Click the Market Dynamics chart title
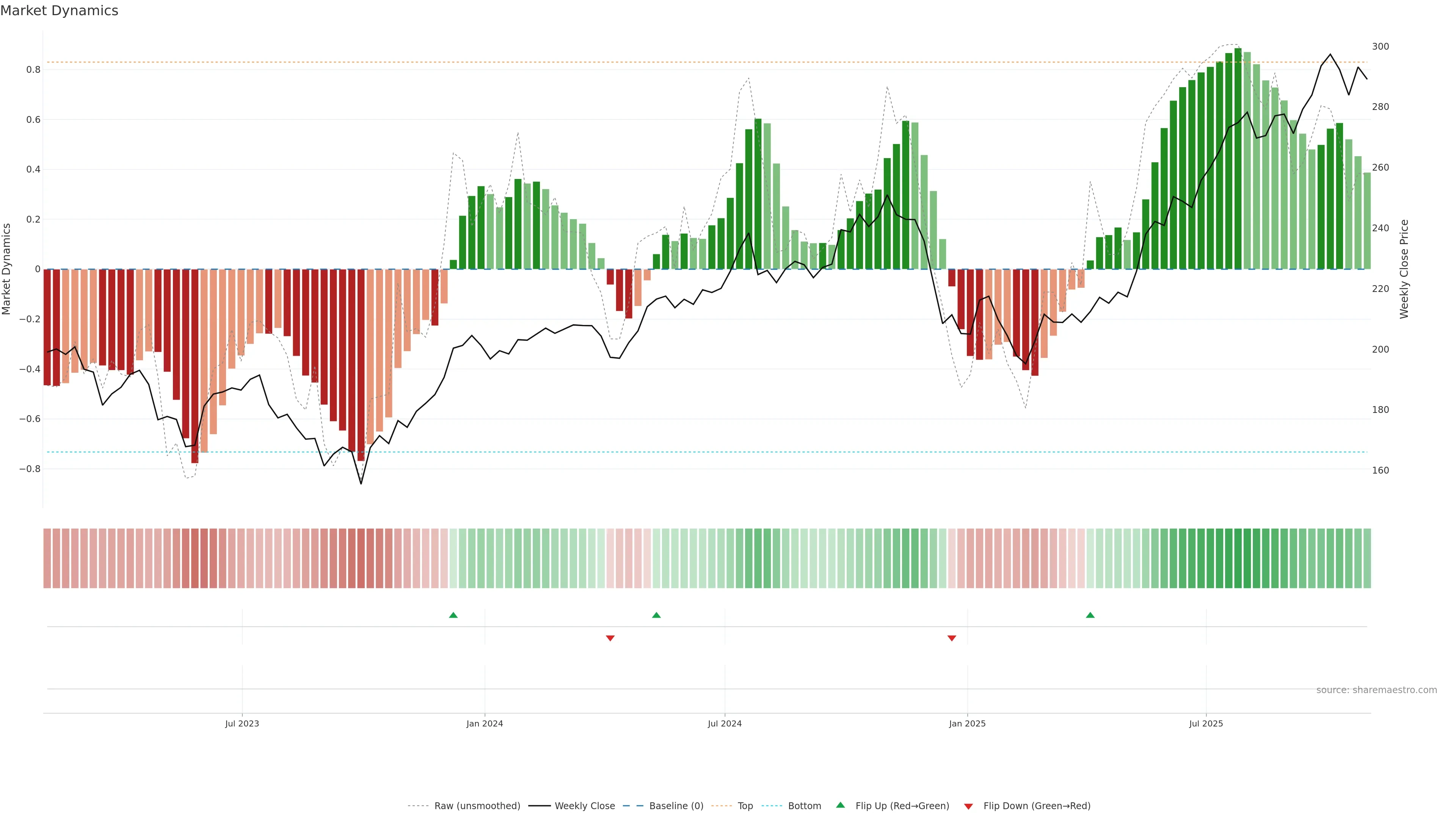This screenshot has height=819, width=1456. 60,11
